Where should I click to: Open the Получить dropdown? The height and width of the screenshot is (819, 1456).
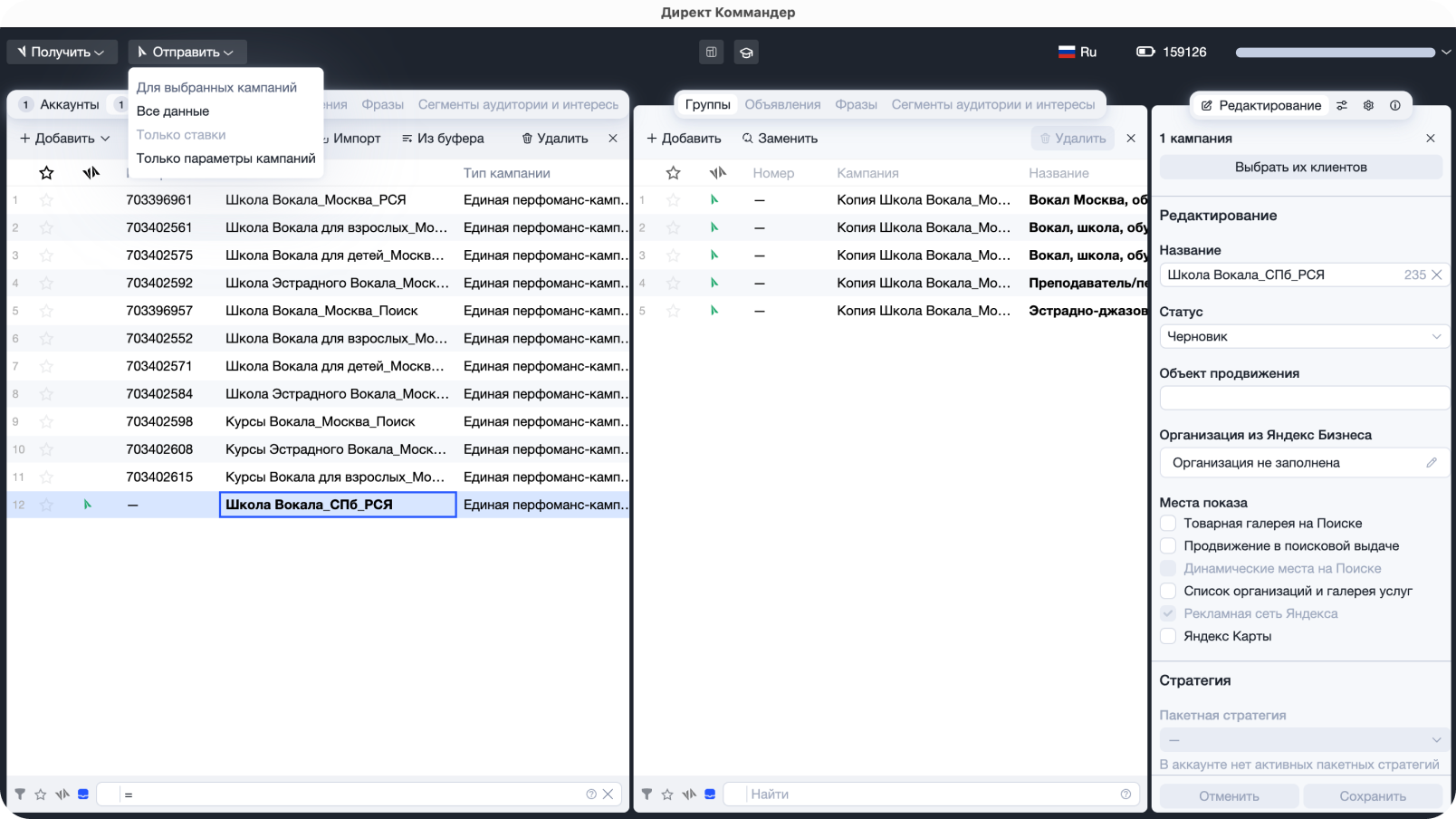[62, 53]
